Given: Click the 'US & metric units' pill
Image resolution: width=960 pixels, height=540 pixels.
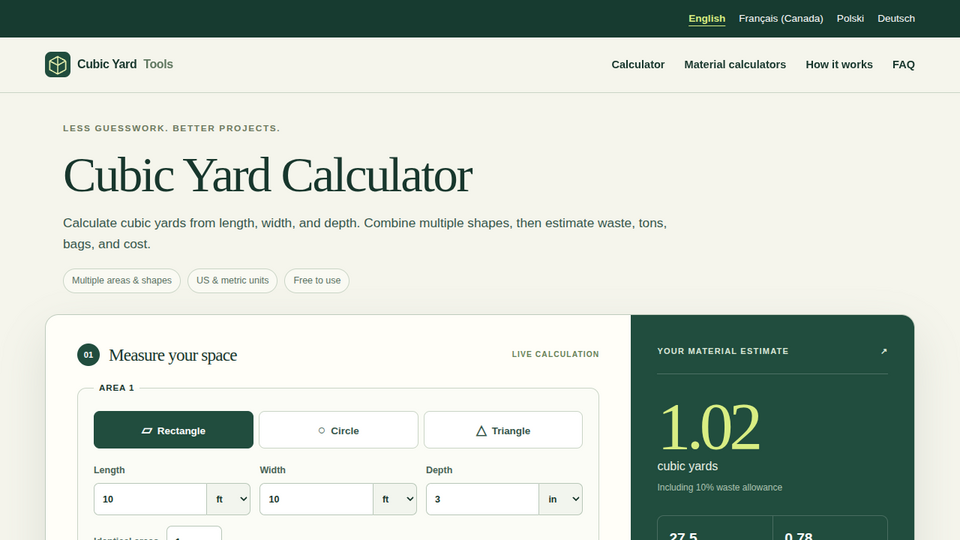Looking at the screenshot, I should click(x=233, y=280).
